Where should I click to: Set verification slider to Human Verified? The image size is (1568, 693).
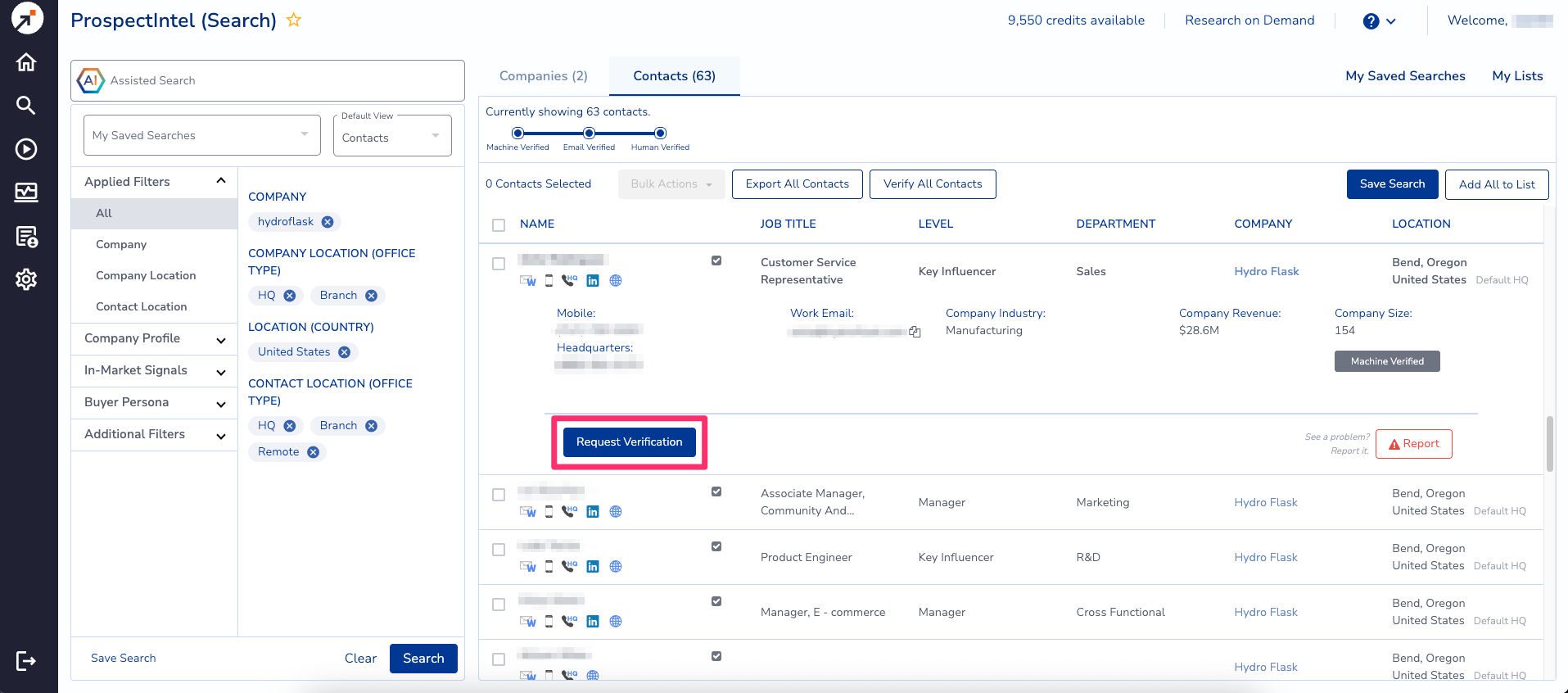click(660, 133)
